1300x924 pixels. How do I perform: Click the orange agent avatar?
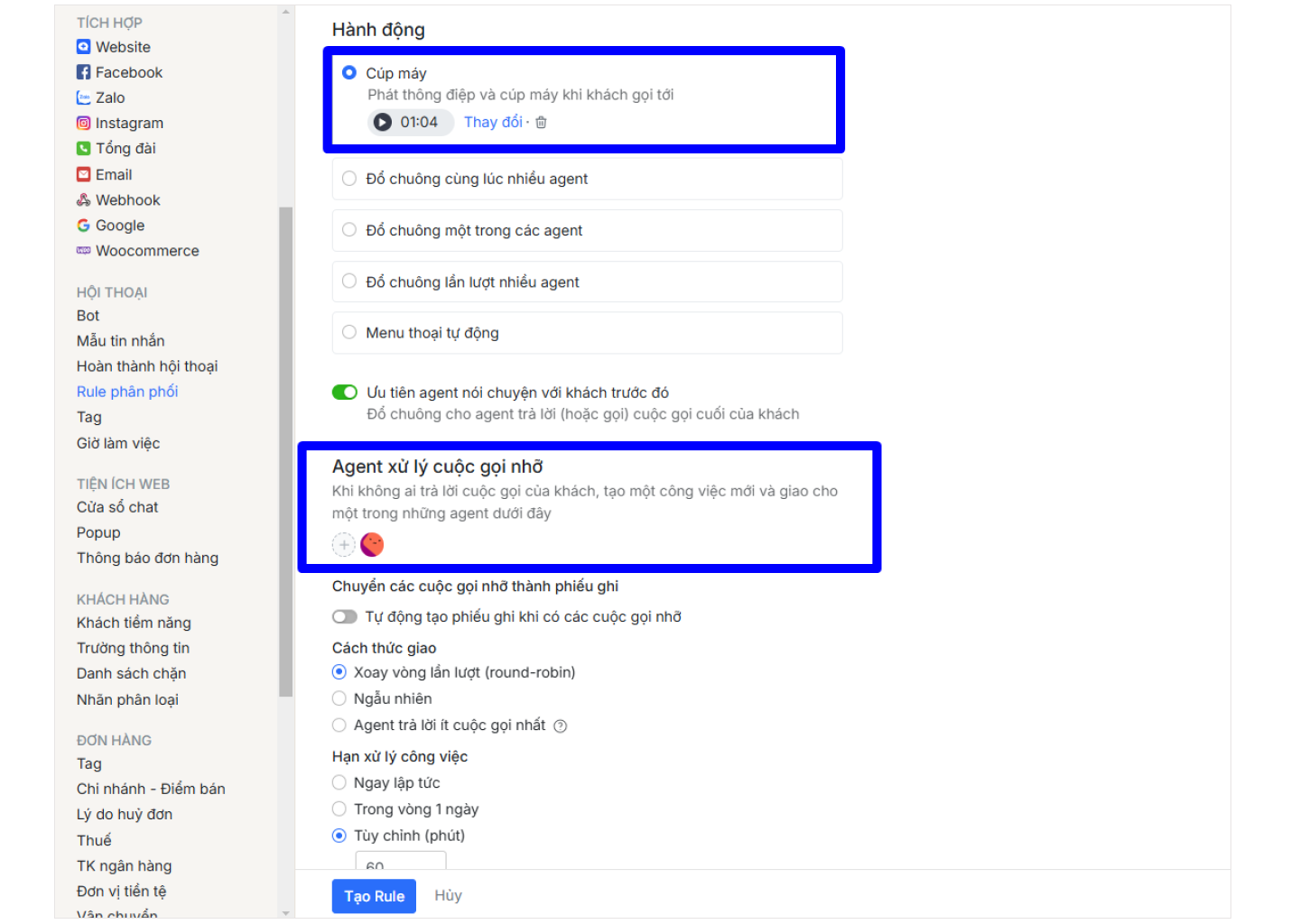pyautogui.click(x=372, y=545)
